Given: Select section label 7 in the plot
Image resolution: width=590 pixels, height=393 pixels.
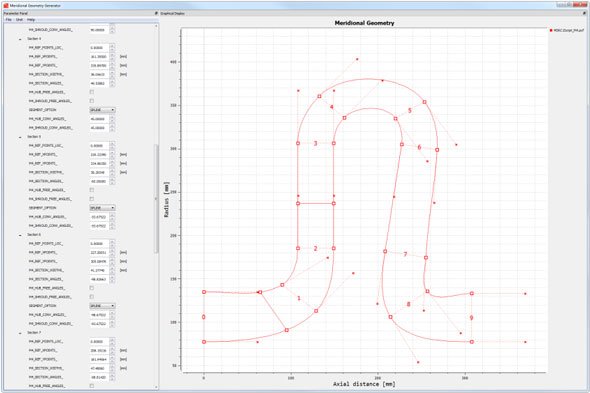Looking at the screenshot, I should coord(405,254).
